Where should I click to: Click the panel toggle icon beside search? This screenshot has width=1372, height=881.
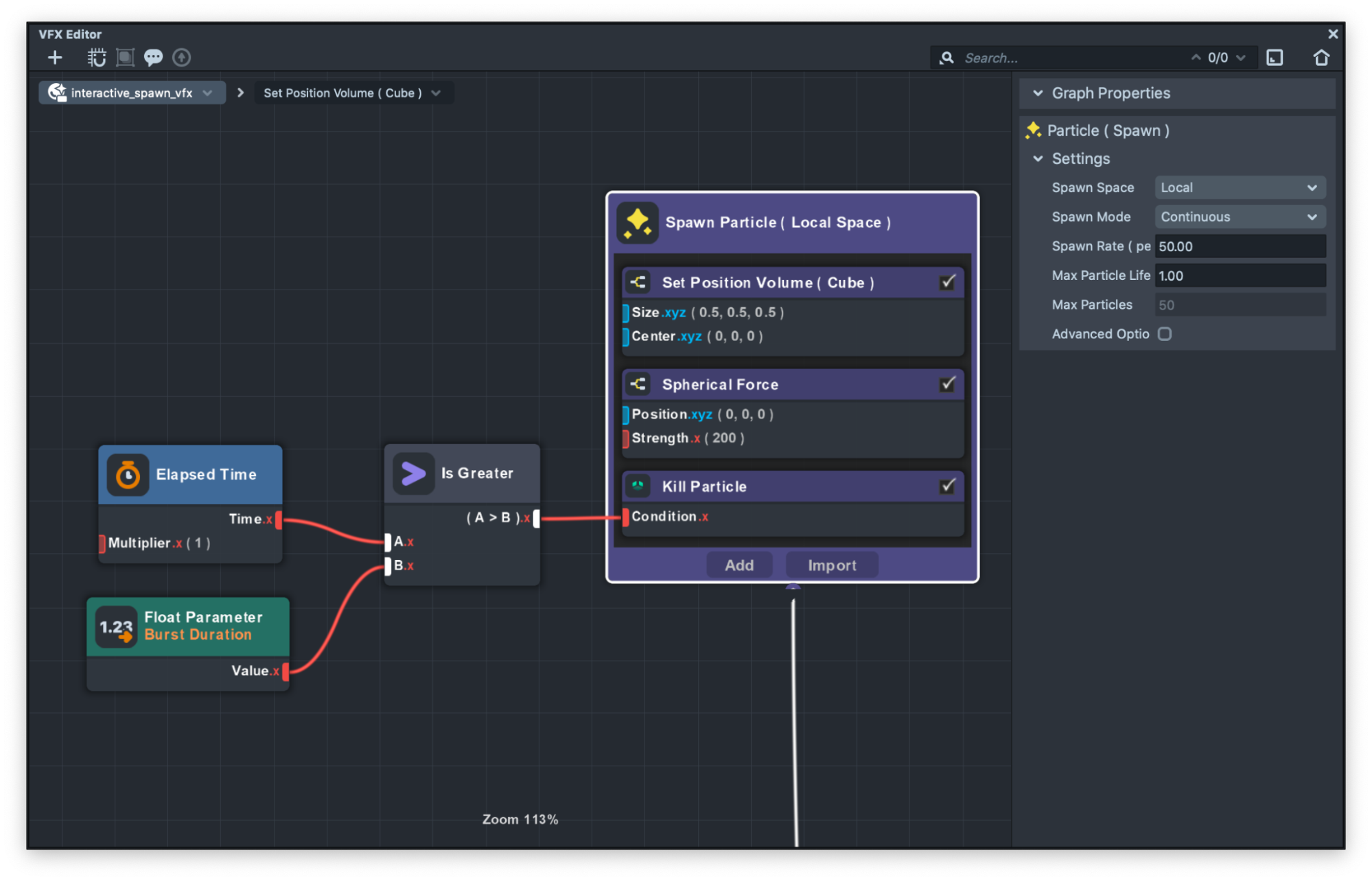point(1275,58)
